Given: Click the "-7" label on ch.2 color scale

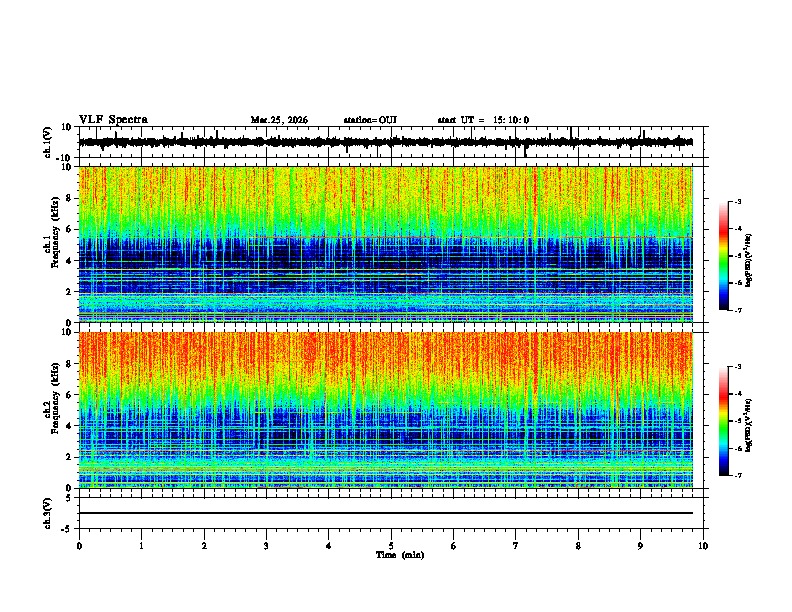Looking at the screenshot, I should (737, 476).
